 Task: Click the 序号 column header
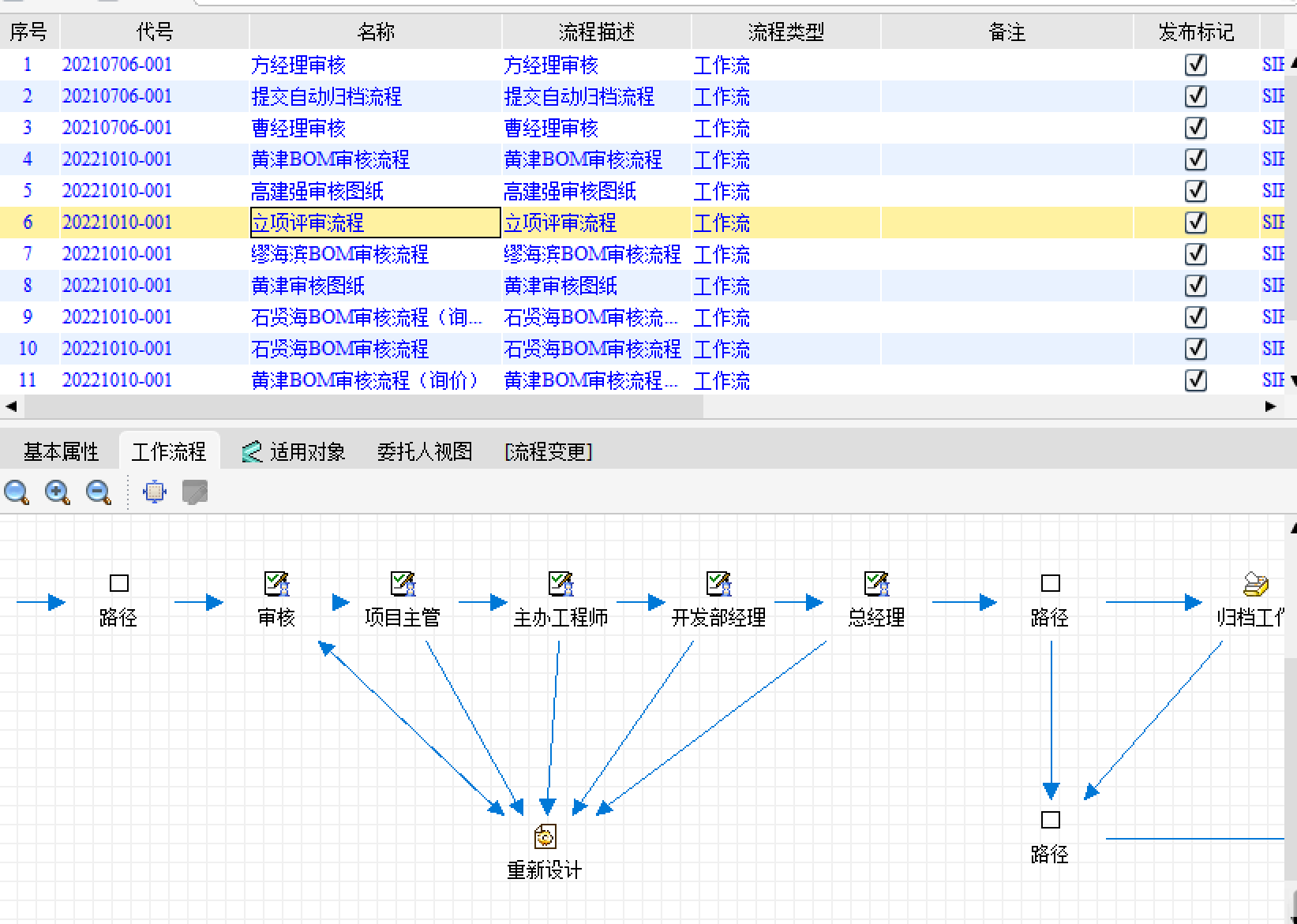point(29,32)
